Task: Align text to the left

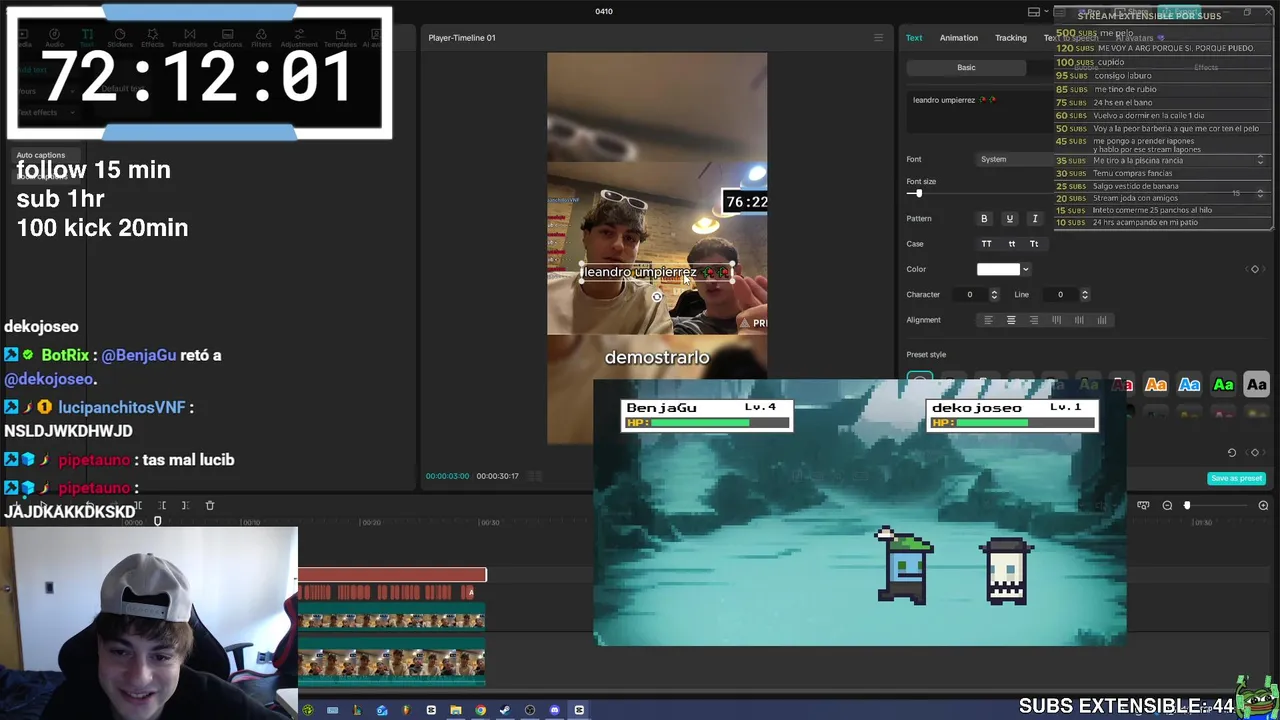Action: coord(988,320)
